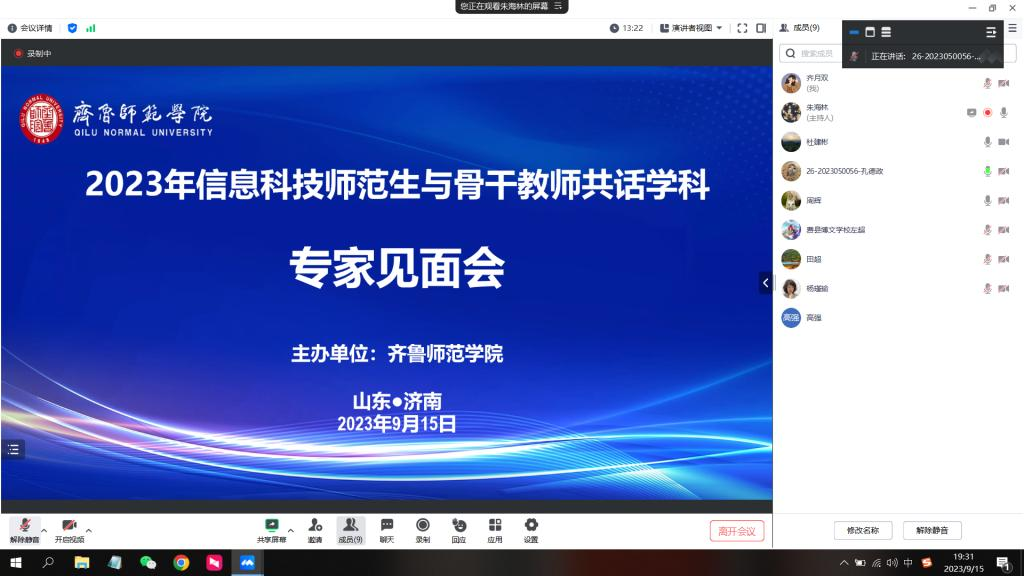Open the 回应 reactions icon

(458, 525)
